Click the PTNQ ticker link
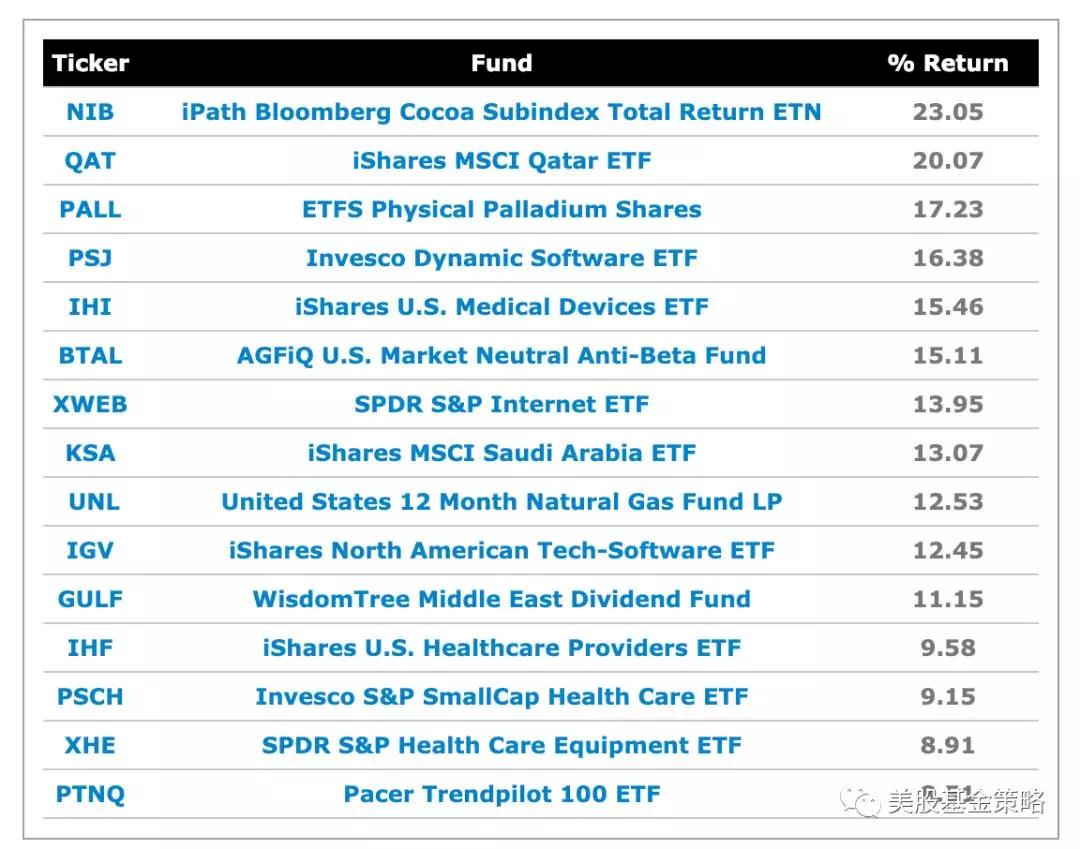1080x849 pixels. tap(90, 795)
